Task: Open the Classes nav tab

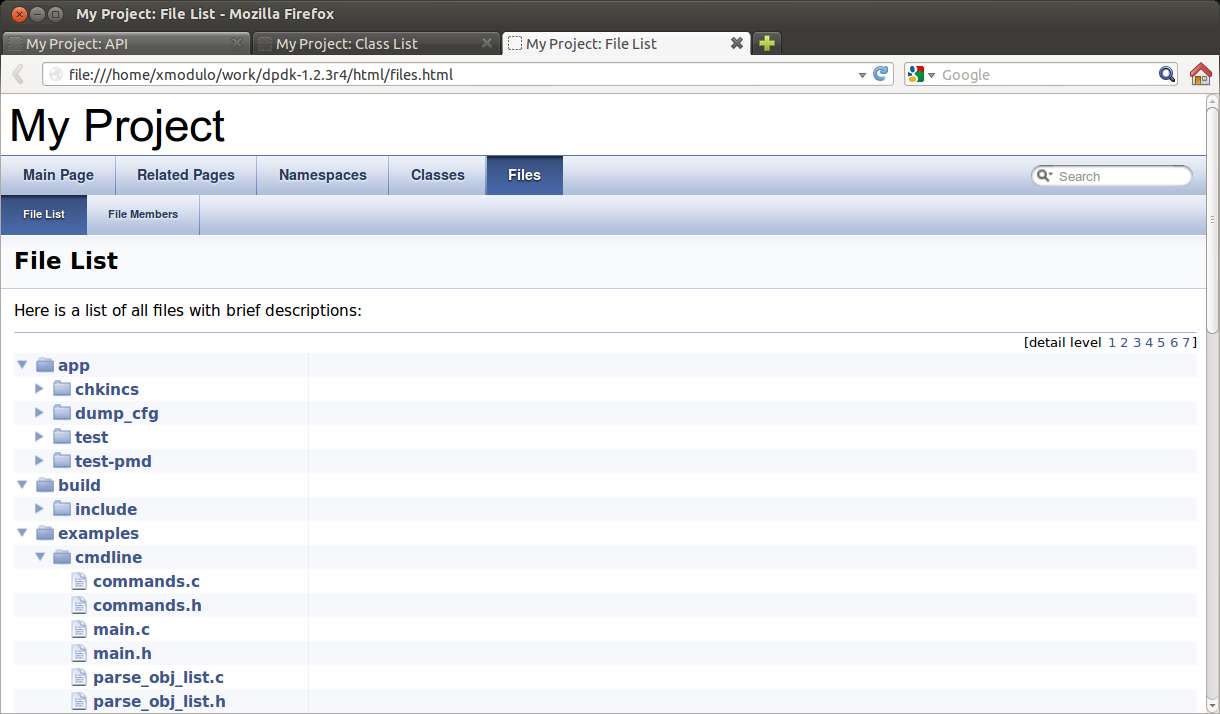Action: (x=438, y=175)
